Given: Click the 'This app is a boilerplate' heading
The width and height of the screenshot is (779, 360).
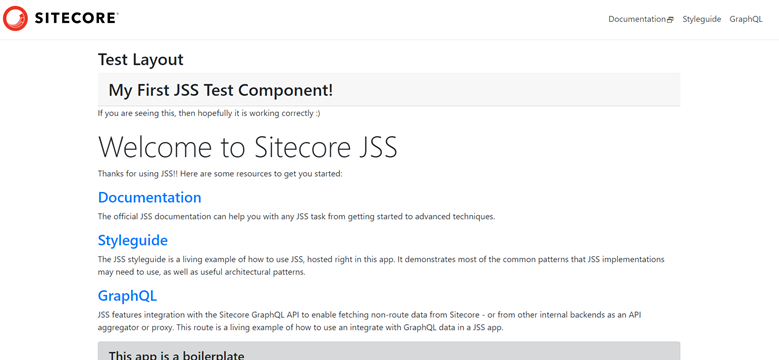Looking at the screenshot, I should (x=176, y=356).
